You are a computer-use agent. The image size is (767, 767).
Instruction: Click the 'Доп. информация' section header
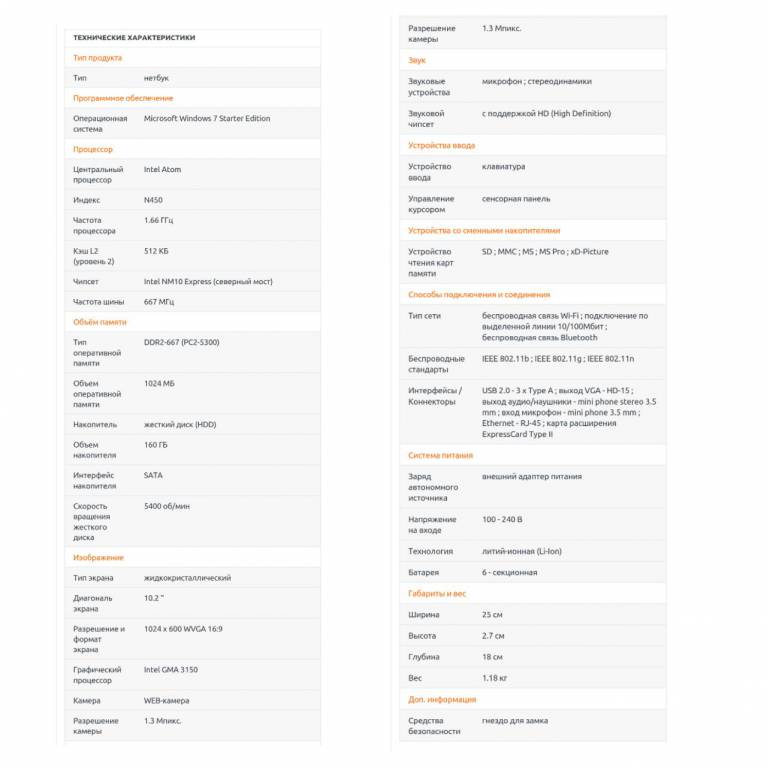(442, 699)
